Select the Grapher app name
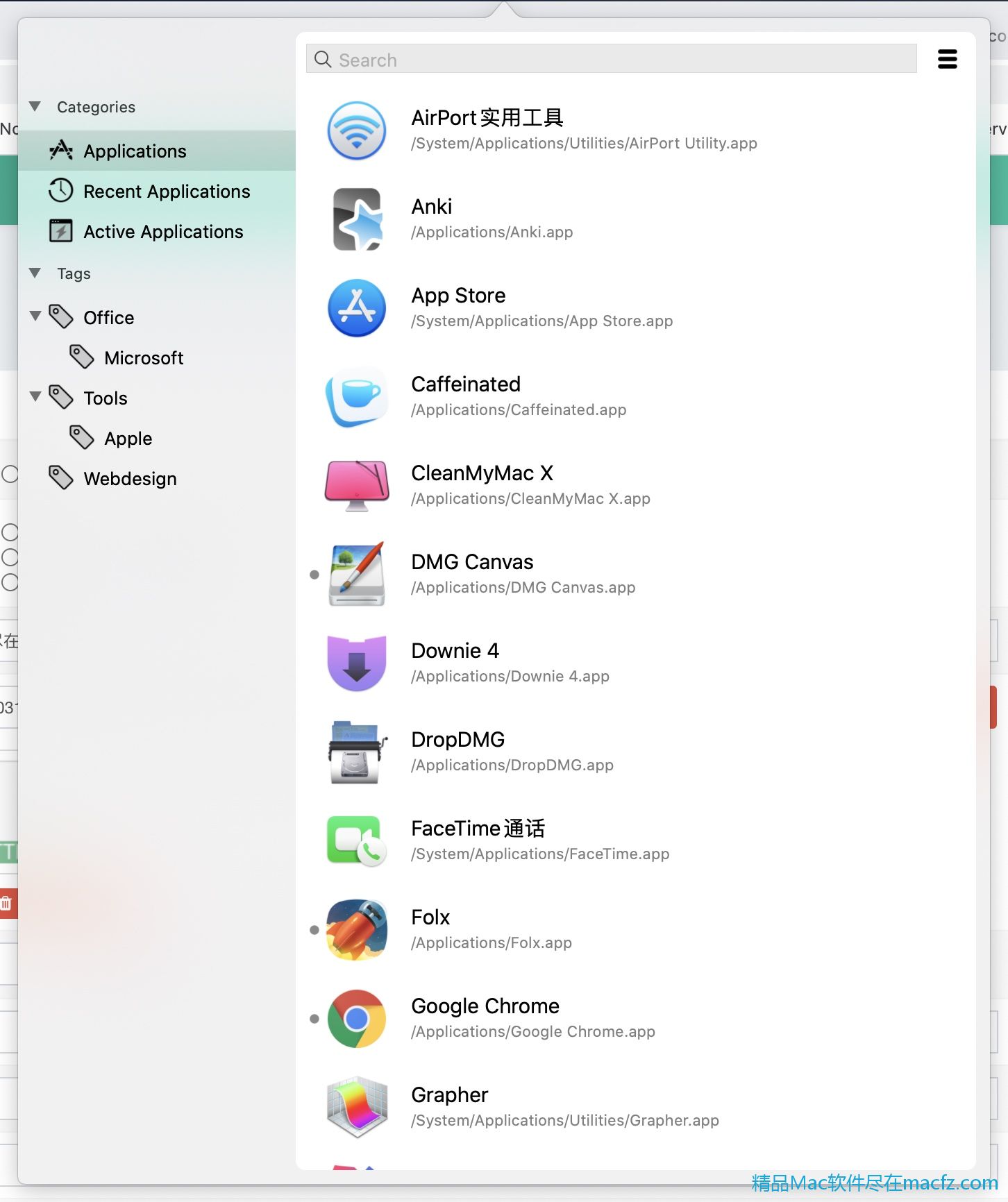 pyautogui.click(x=450, y=1095)
